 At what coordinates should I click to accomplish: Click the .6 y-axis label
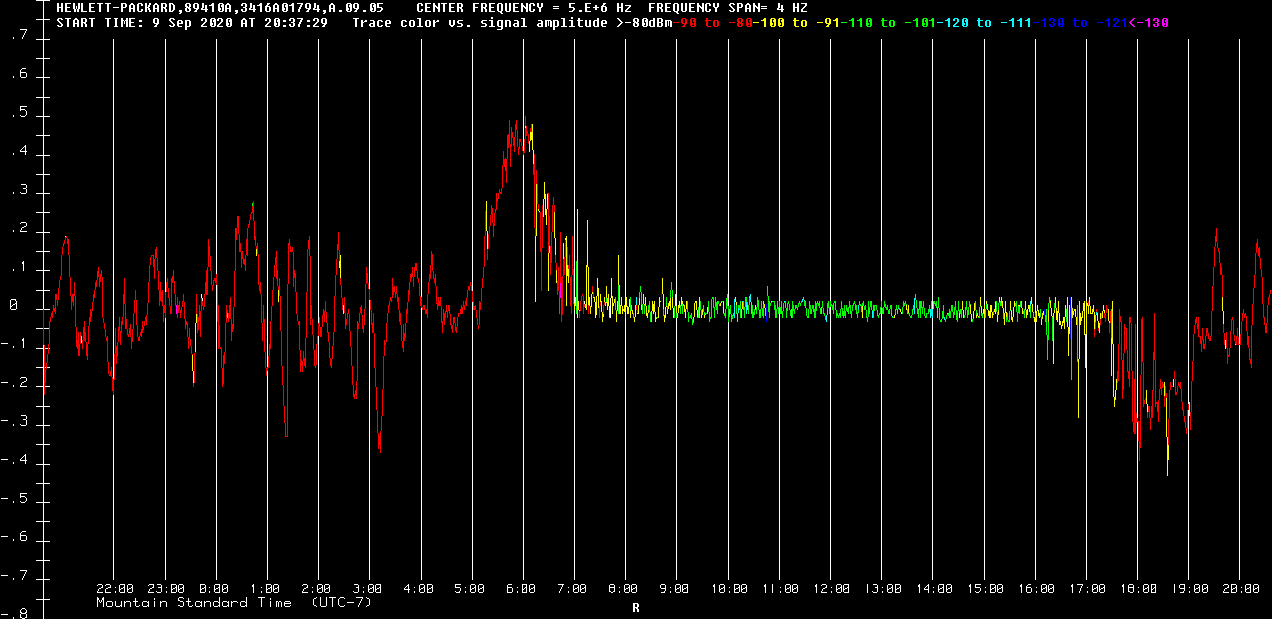click(19, 75)
